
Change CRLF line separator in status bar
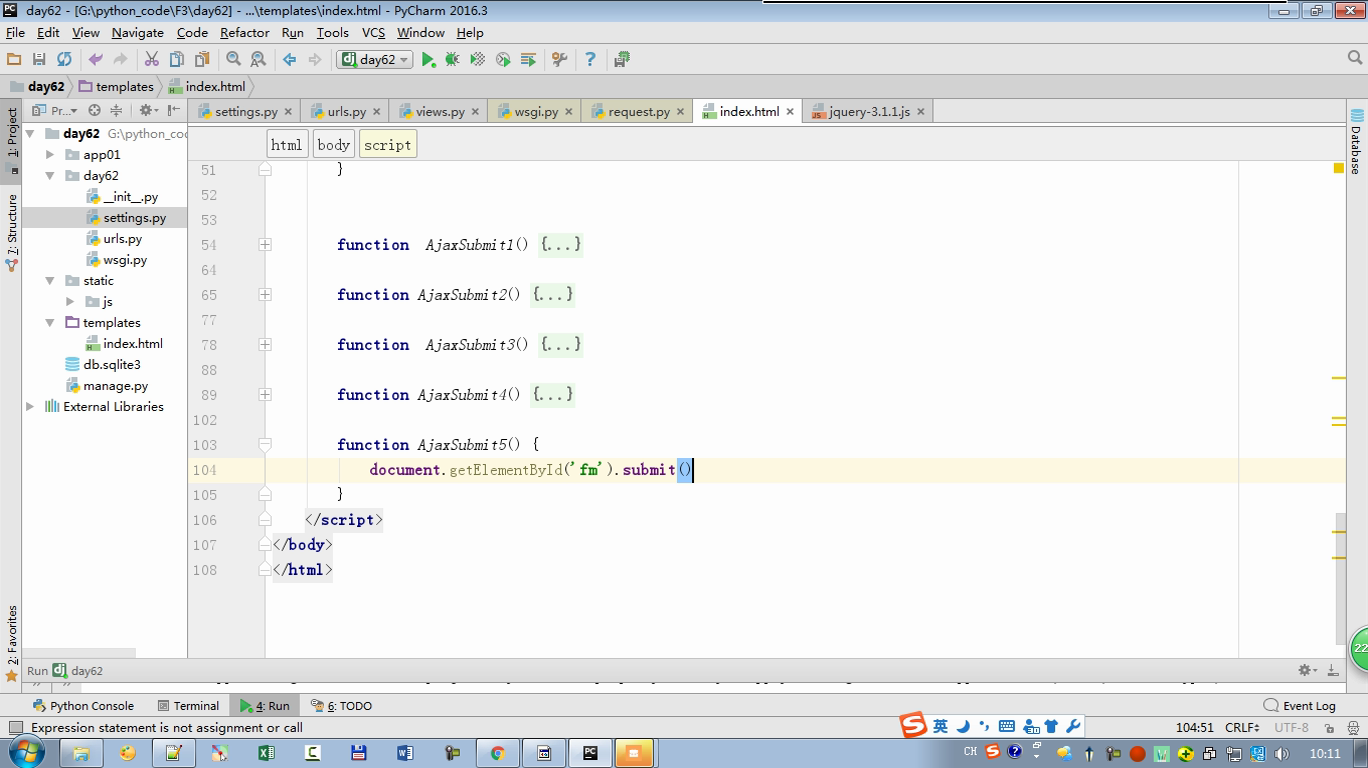click(1242, 728)
